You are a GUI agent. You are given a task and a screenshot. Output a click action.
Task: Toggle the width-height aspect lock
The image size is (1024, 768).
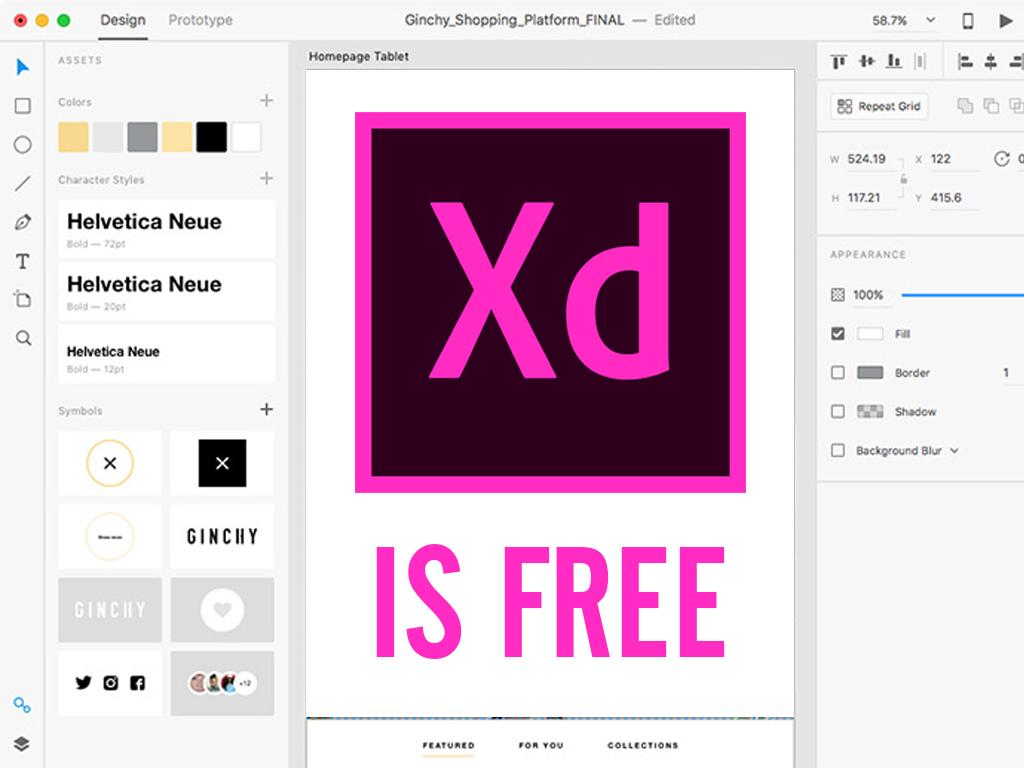pos(904,179)
